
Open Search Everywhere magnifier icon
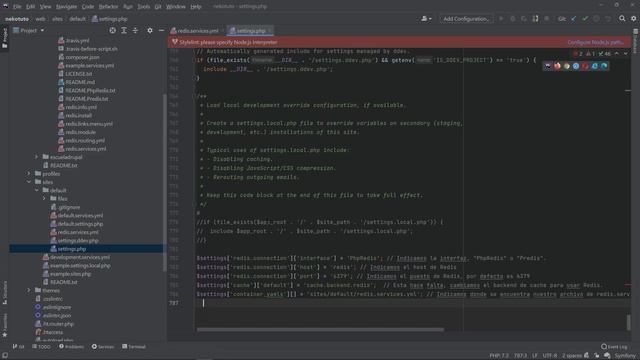click(622, 19)
